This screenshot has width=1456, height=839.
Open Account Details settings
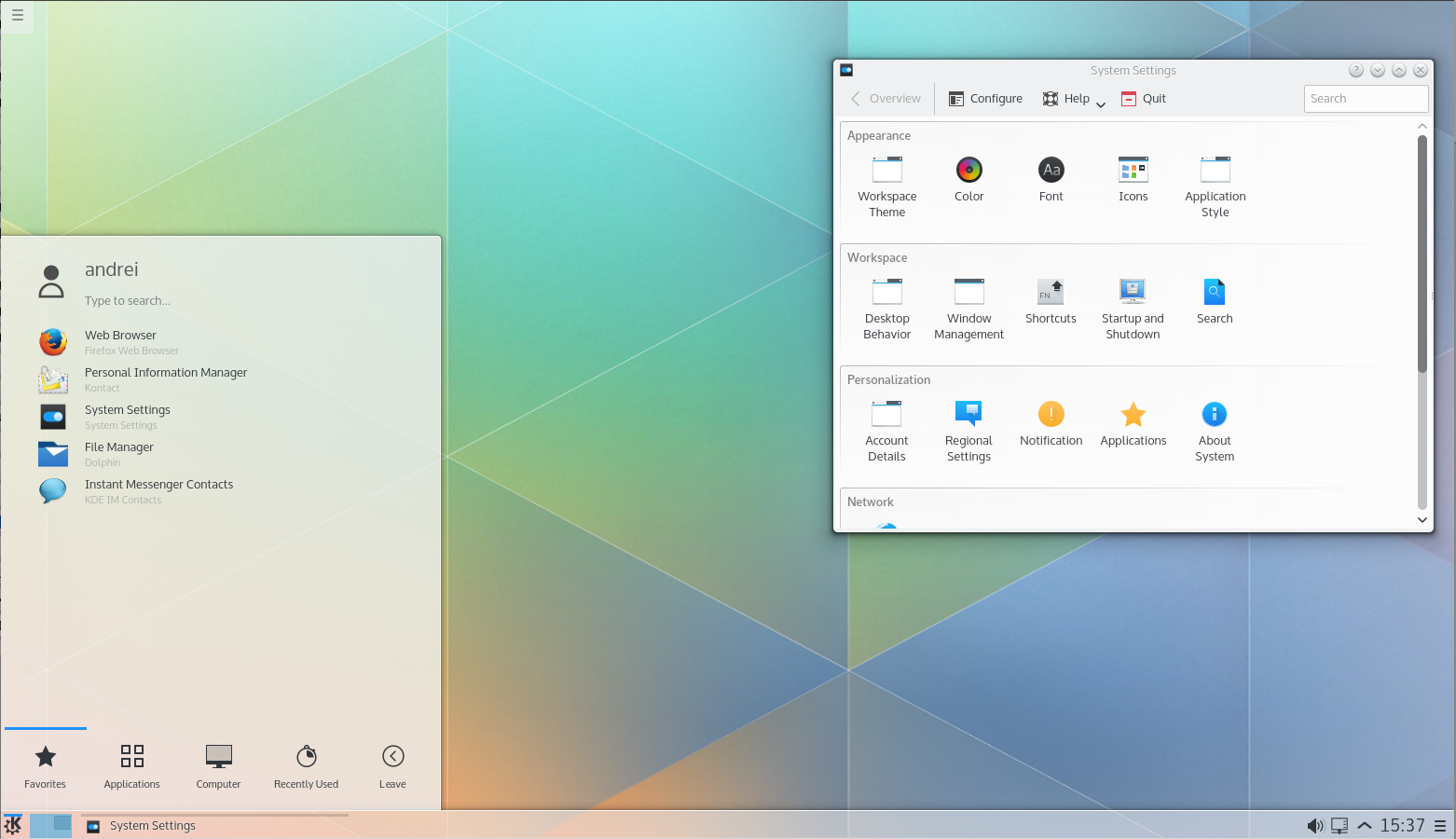(887, 431)
